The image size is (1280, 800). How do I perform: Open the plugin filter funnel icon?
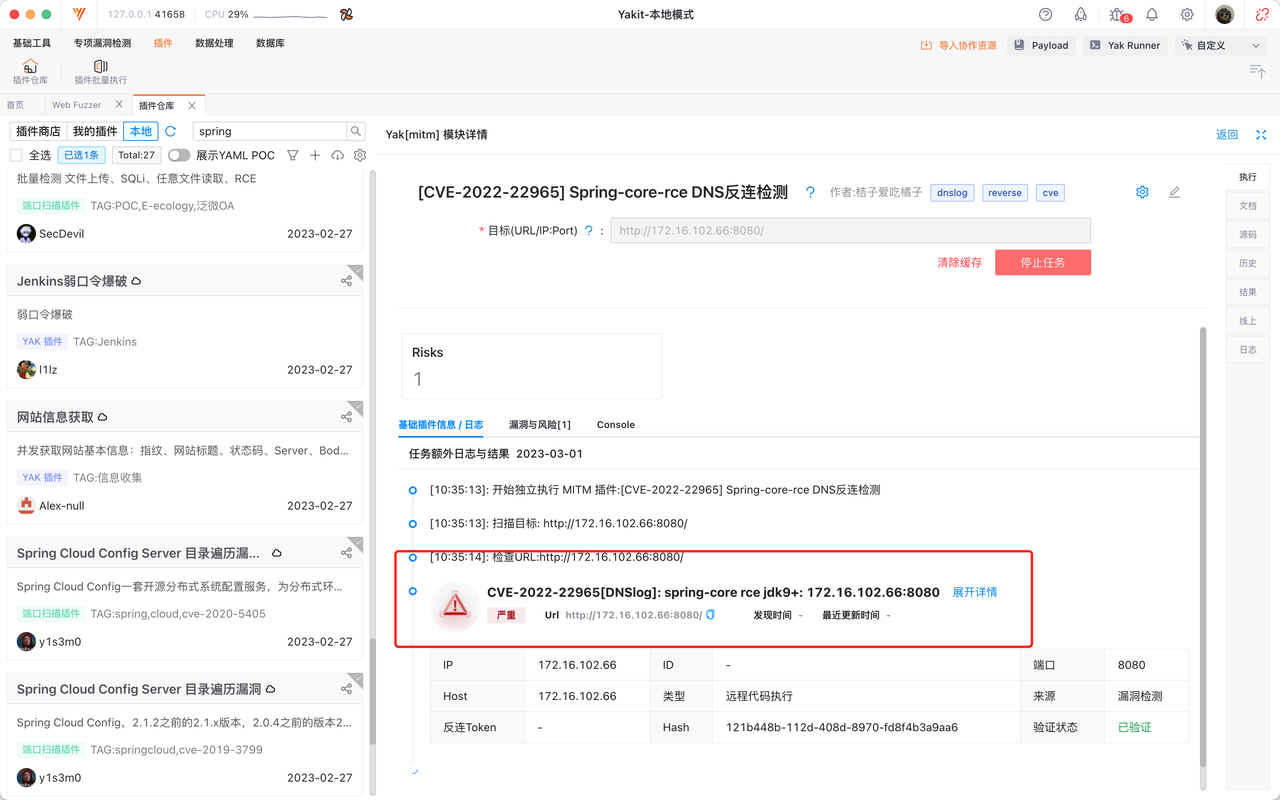[293, 155]
